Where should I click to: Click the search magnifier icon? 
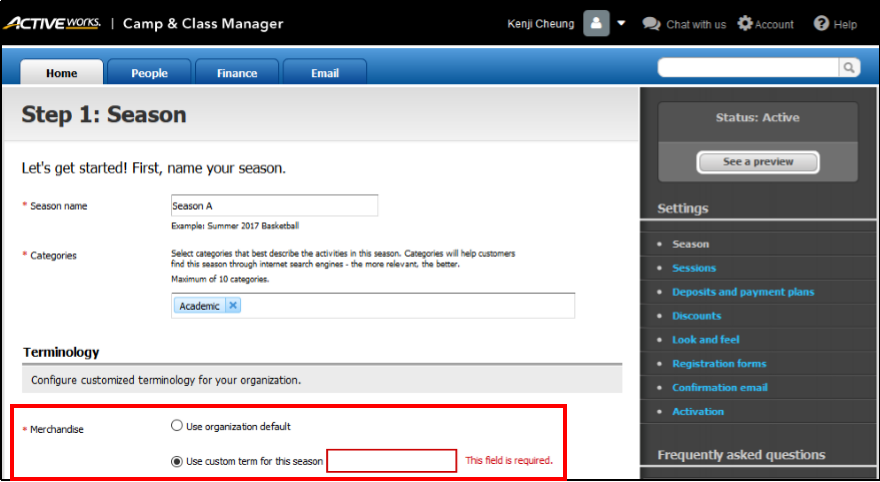click(848, 67)
